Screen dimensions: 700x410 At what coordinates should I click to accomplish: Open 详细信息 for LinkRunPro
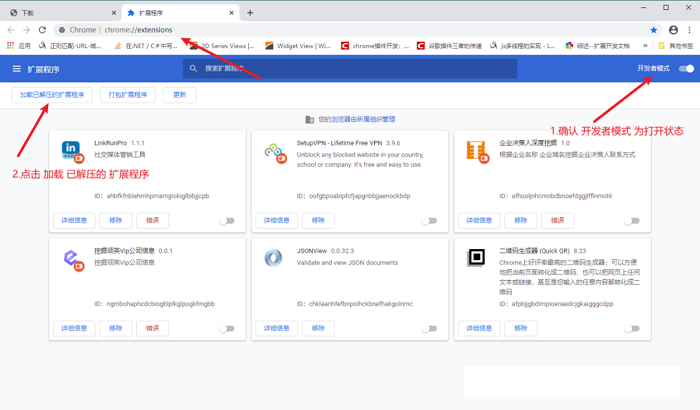pyautogui.click(x=74, y=220)
